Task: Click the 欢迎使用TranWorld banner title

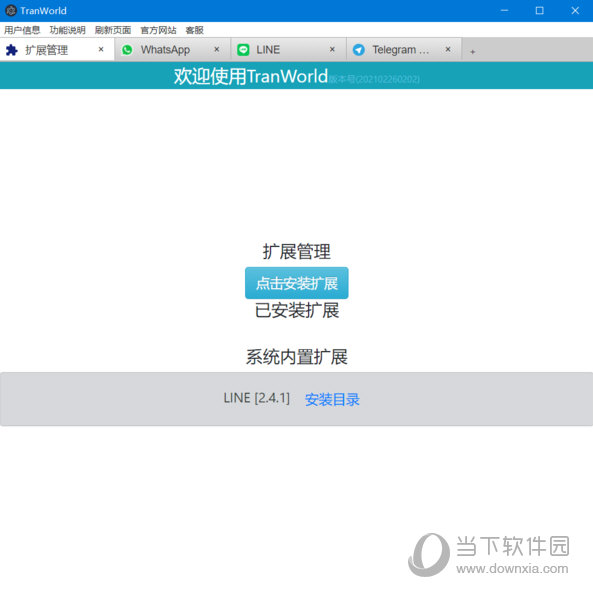Action: pos(251,76)
